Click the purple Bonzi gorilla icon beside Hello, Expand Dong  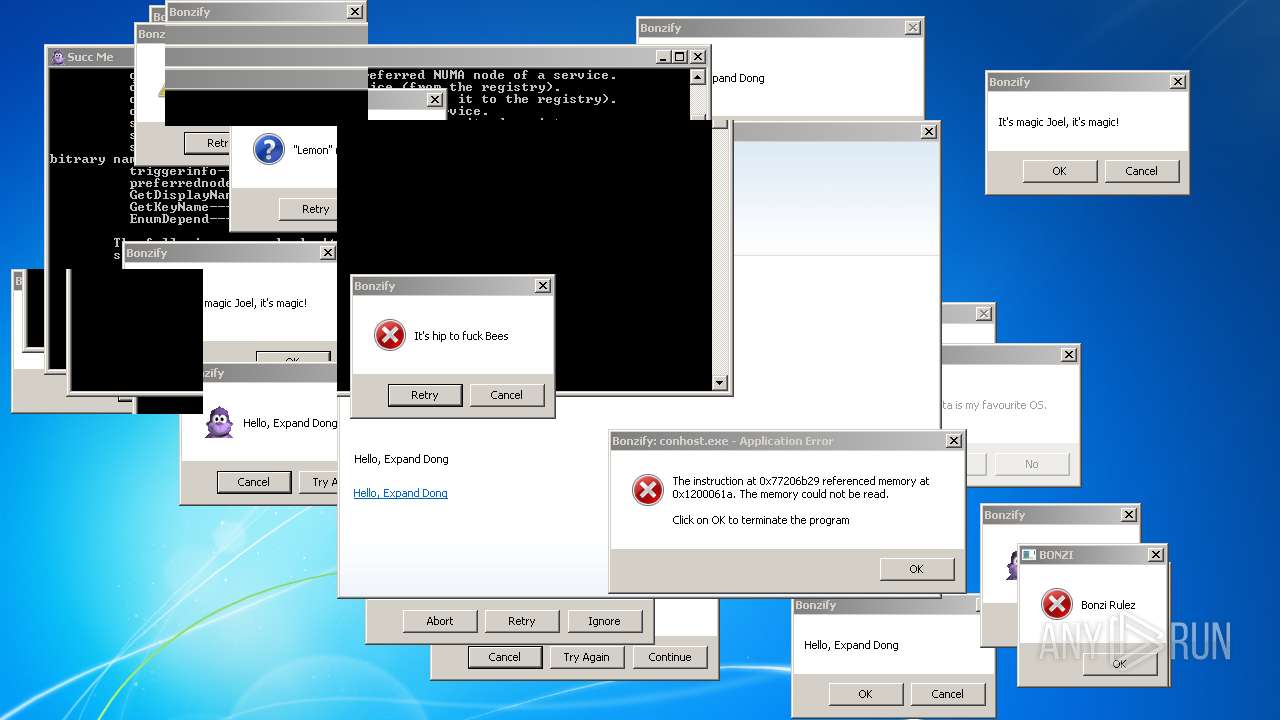point(219,423)
